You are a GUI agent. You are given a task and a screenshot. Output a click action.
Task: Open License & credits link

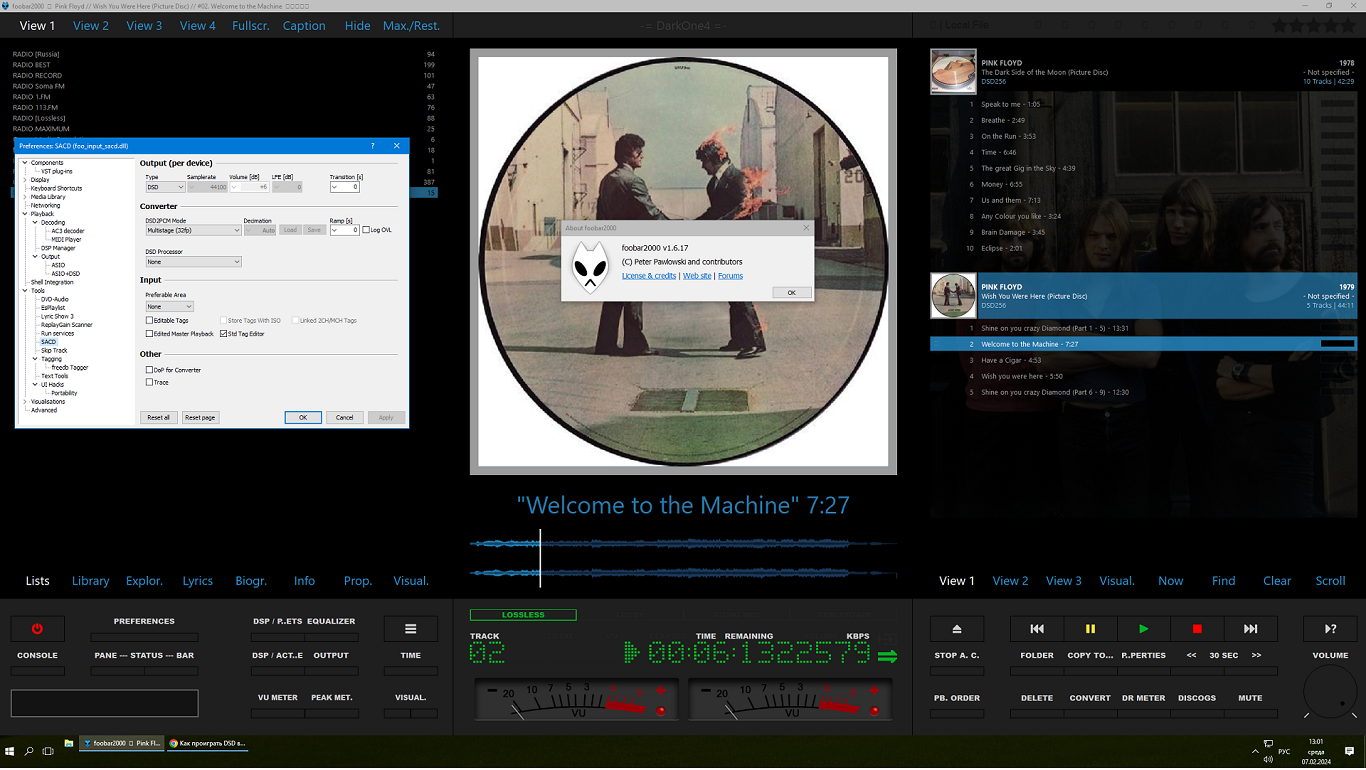[x=649, y=276]
